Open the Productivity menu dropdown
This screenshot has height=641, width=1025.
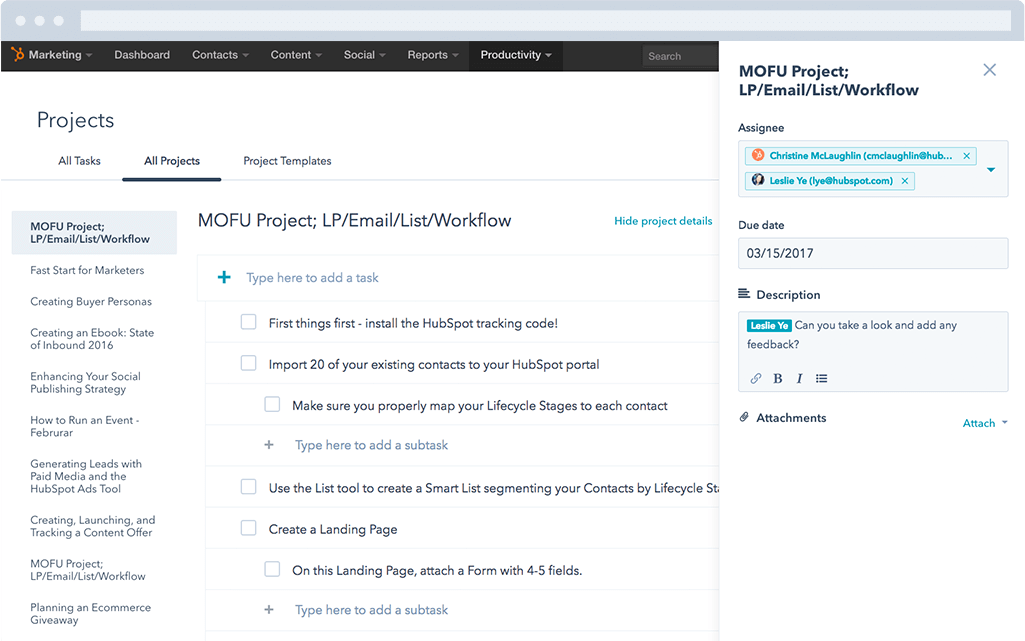tap(515, 55)
